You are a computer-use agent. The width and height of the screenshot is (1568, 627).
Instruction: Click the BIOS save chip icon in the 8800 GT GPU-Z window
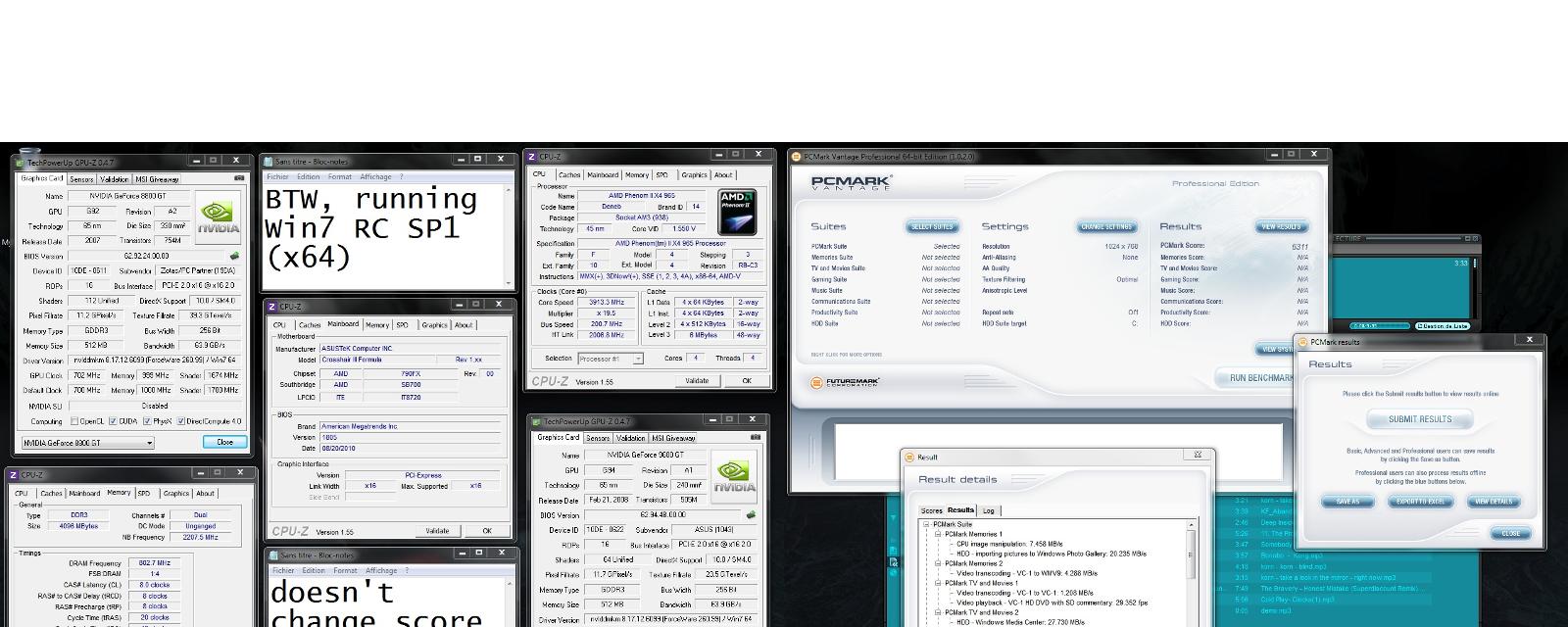[234, 256]
